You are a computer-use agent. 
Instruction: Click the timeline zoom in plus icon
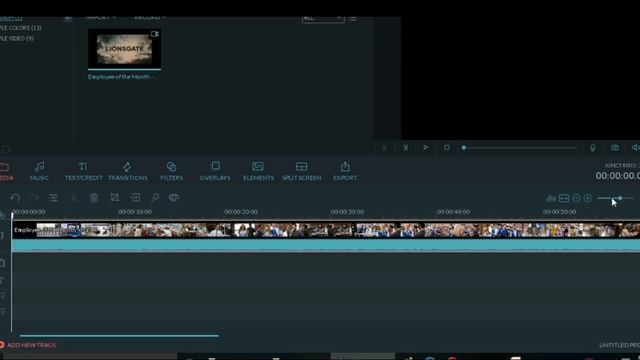588,198
